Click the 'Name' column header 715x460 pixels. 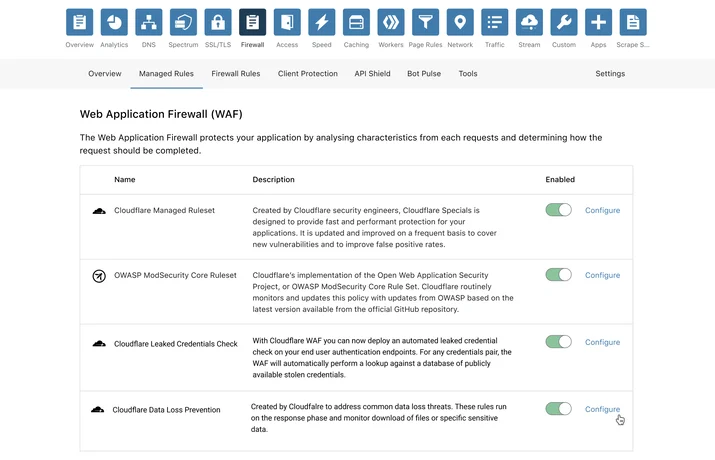click(x=124, y=180)
